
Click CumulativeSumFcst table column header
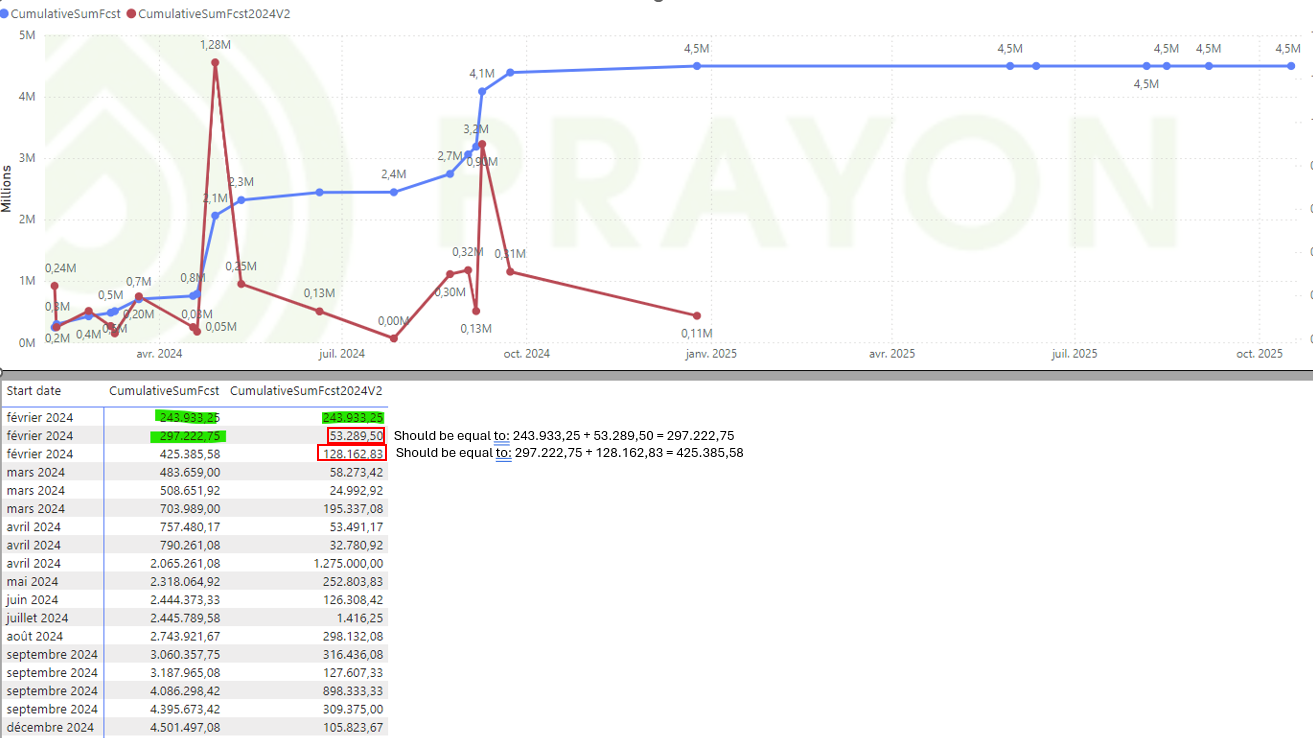pyautogui.click(x=164, y=391)
